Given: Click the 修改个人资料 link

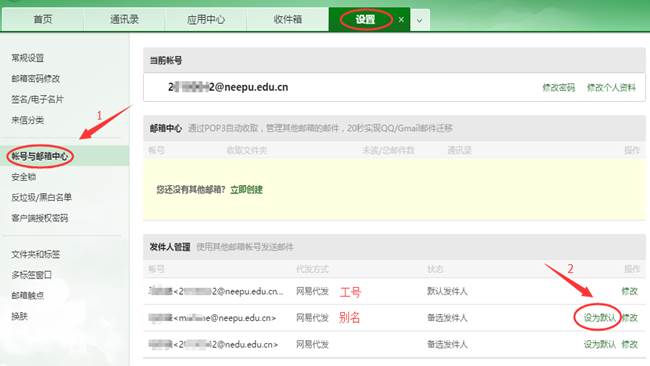Looking at the screenshot, I should [611, 87].
